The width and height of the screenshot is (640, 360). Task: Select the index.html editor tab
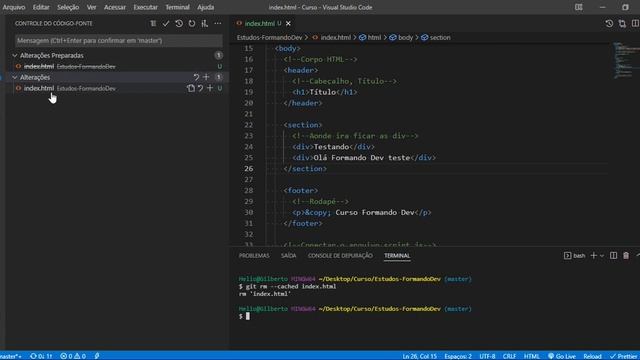pos(260,24)
